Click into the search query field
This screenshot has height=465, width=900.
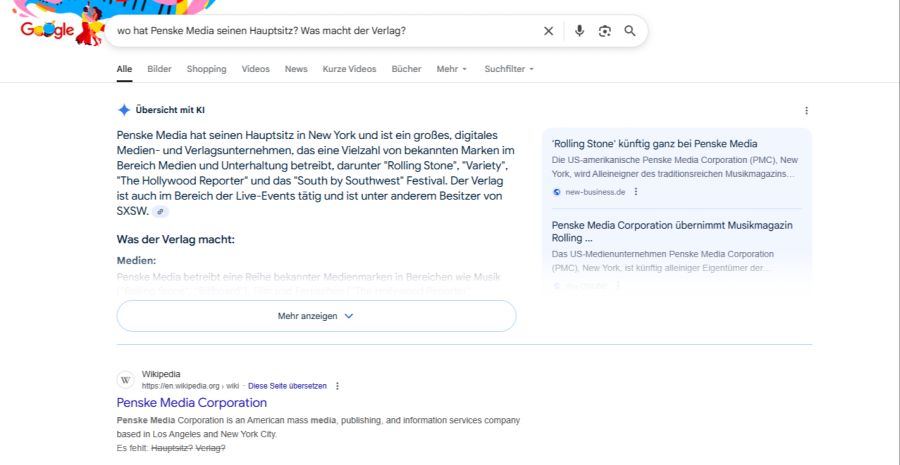tap(324, 31)
